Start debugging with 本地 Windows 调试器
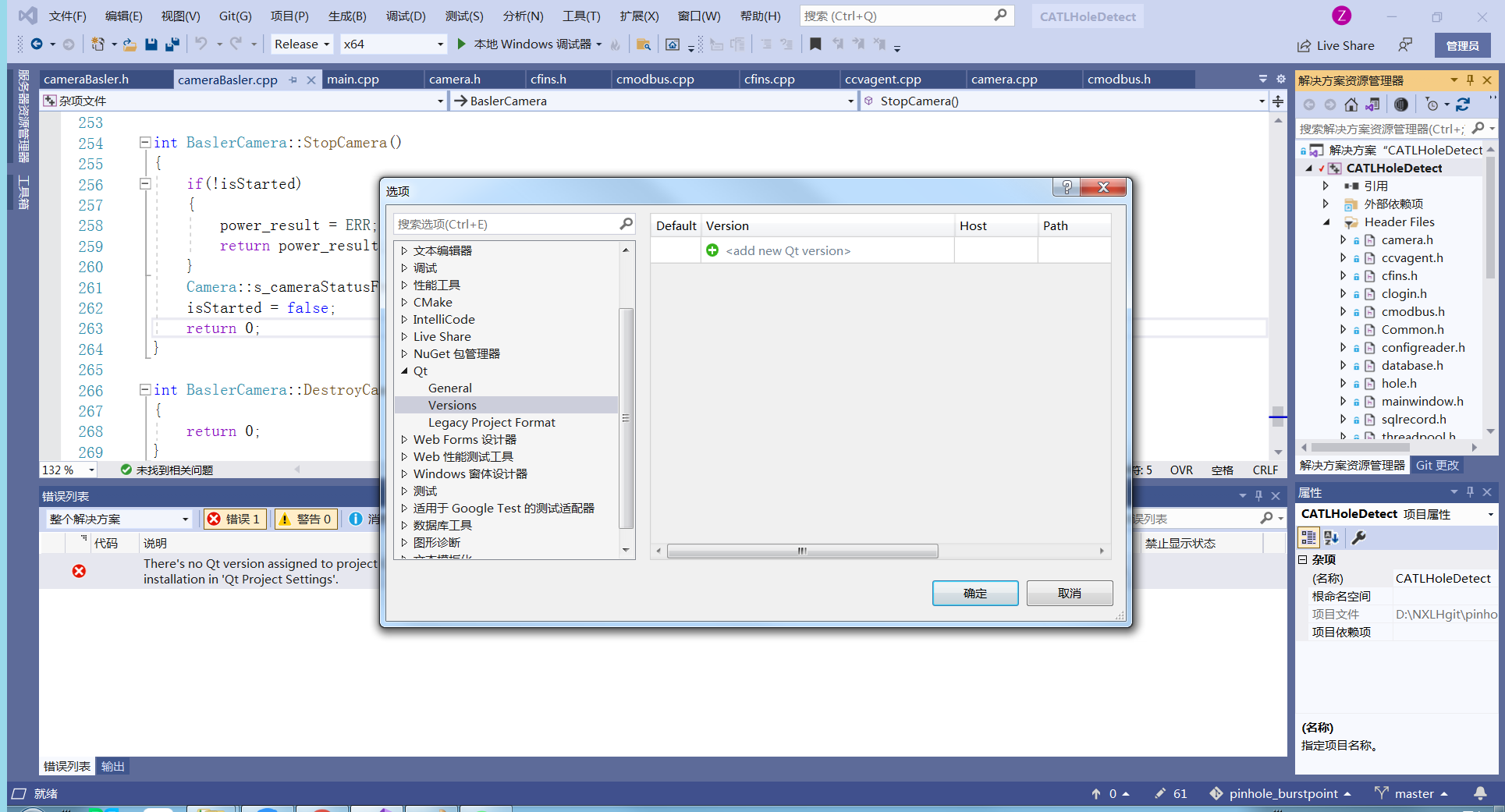The image size is (1505, 812). (x=527, y=44)
